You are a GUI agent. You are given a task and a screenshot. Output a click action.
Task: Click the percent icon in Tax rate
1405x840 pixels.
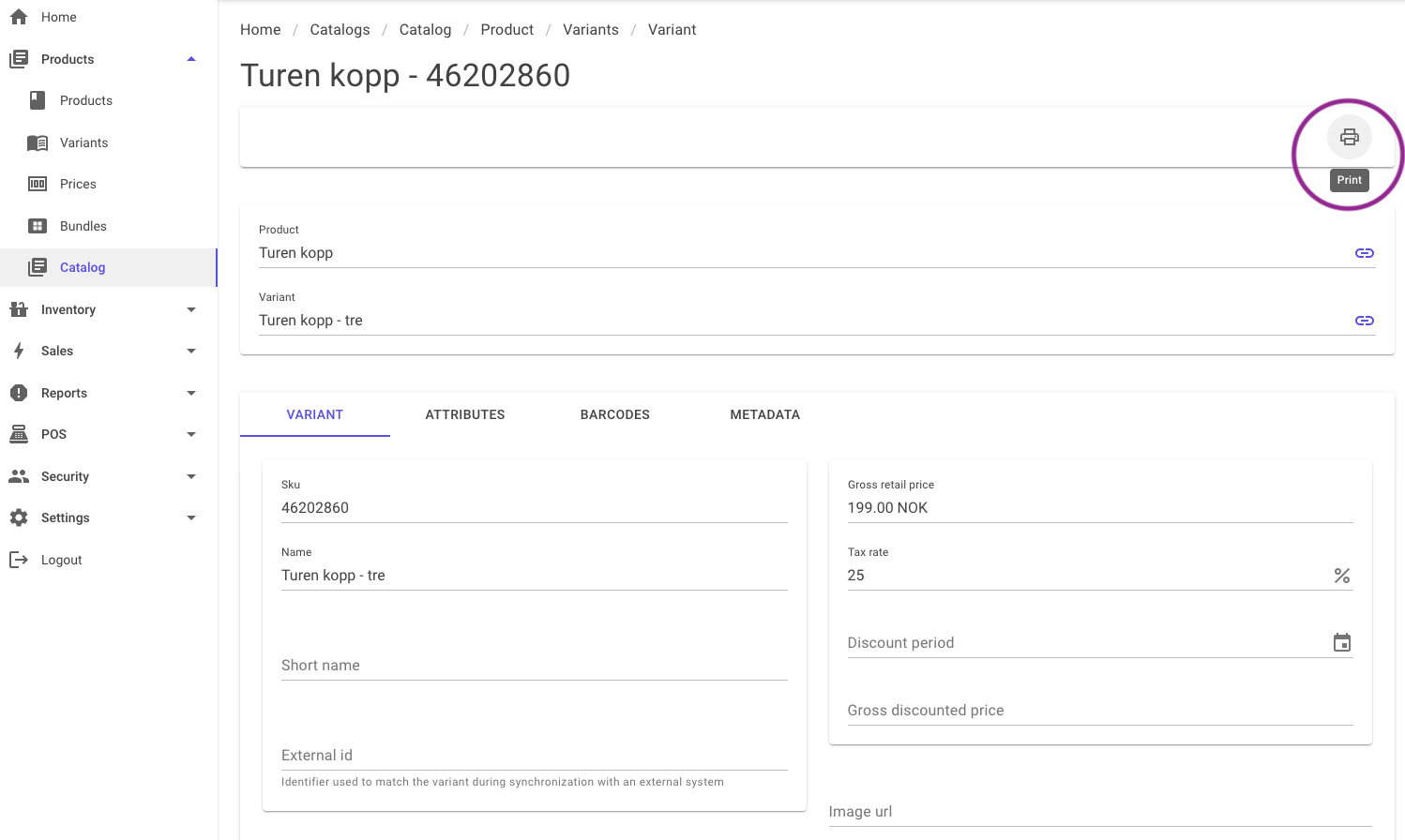1342,576
